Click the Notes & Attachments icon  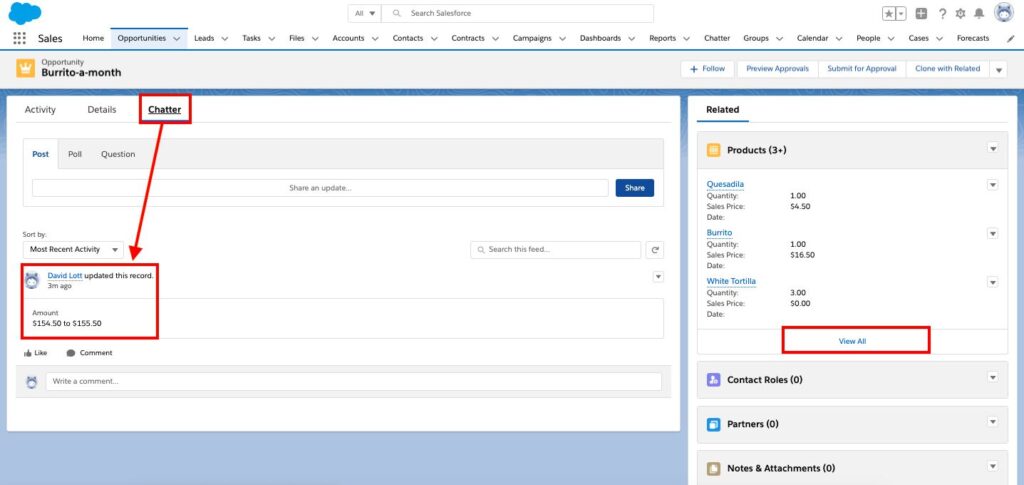pyautogui.click(x=713, y=469)
